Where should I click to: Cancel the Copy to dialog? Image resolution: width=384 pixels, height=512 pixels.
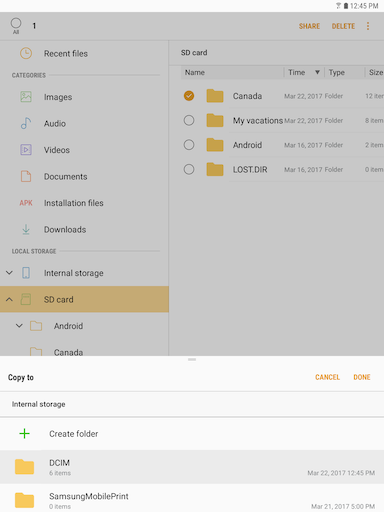point(327,377)
